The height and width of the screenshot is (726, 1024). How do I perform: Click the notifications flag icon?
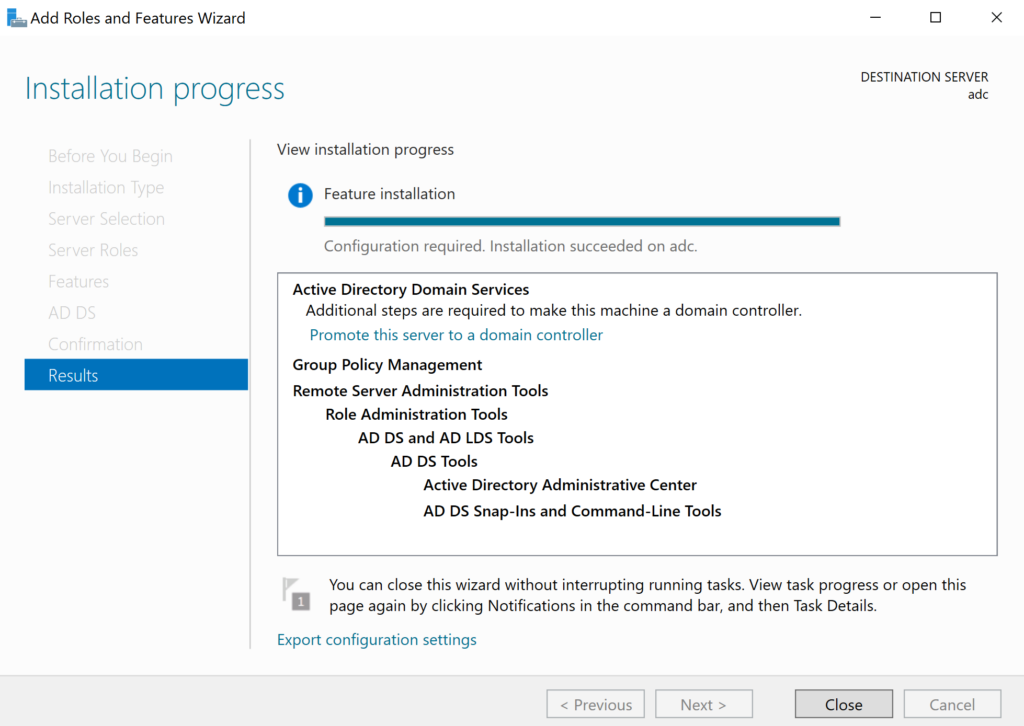[x=295, y=593]
